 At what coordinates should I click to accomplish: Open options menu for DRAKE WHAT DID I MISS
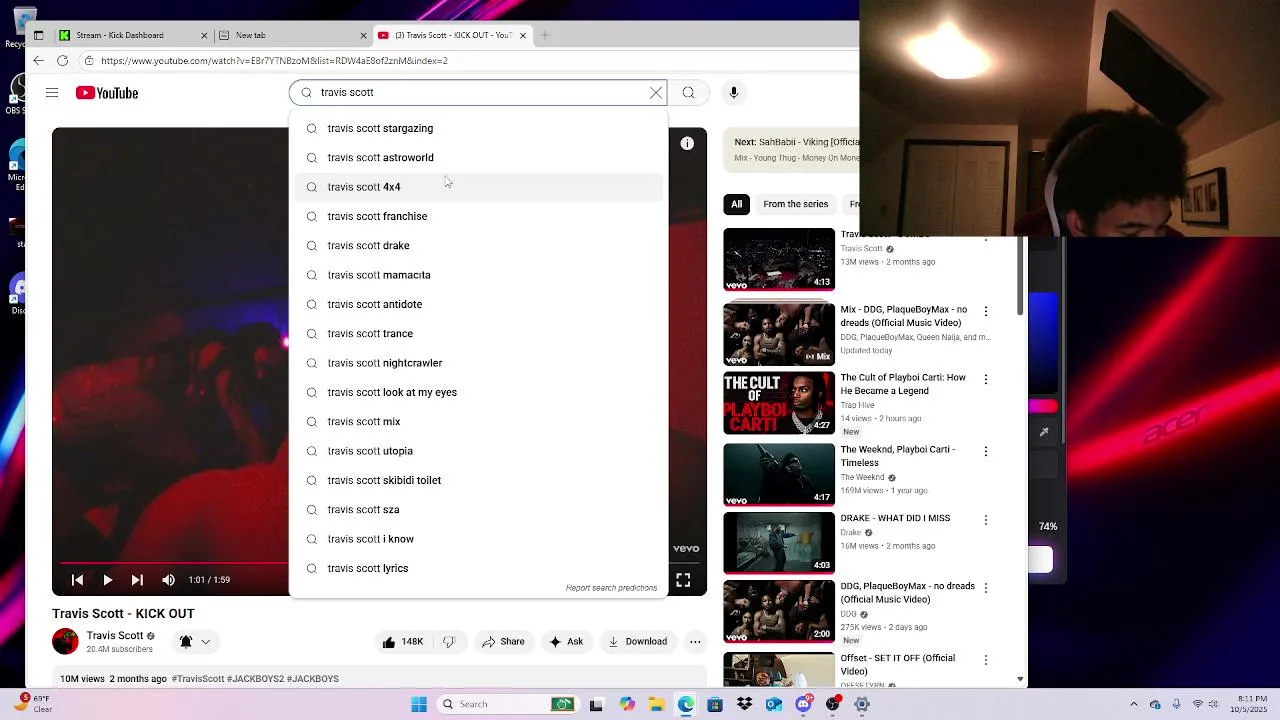click(985, 520)
